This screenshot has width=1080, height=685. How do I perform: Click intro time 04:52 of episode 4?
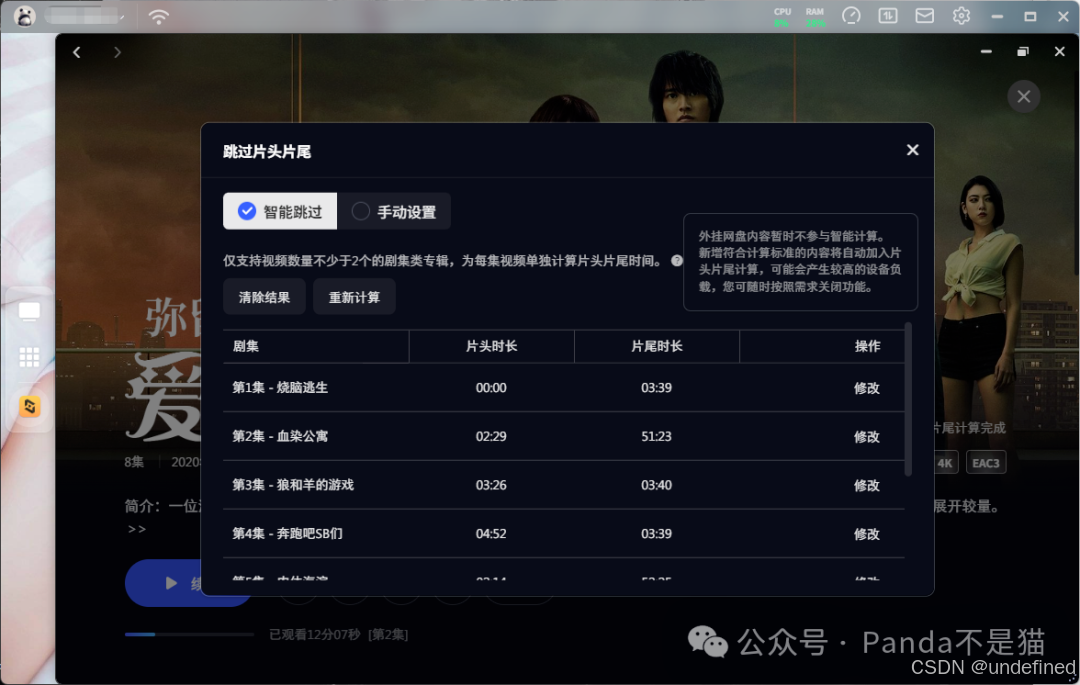pyautogui.click(x=491, y=534)
